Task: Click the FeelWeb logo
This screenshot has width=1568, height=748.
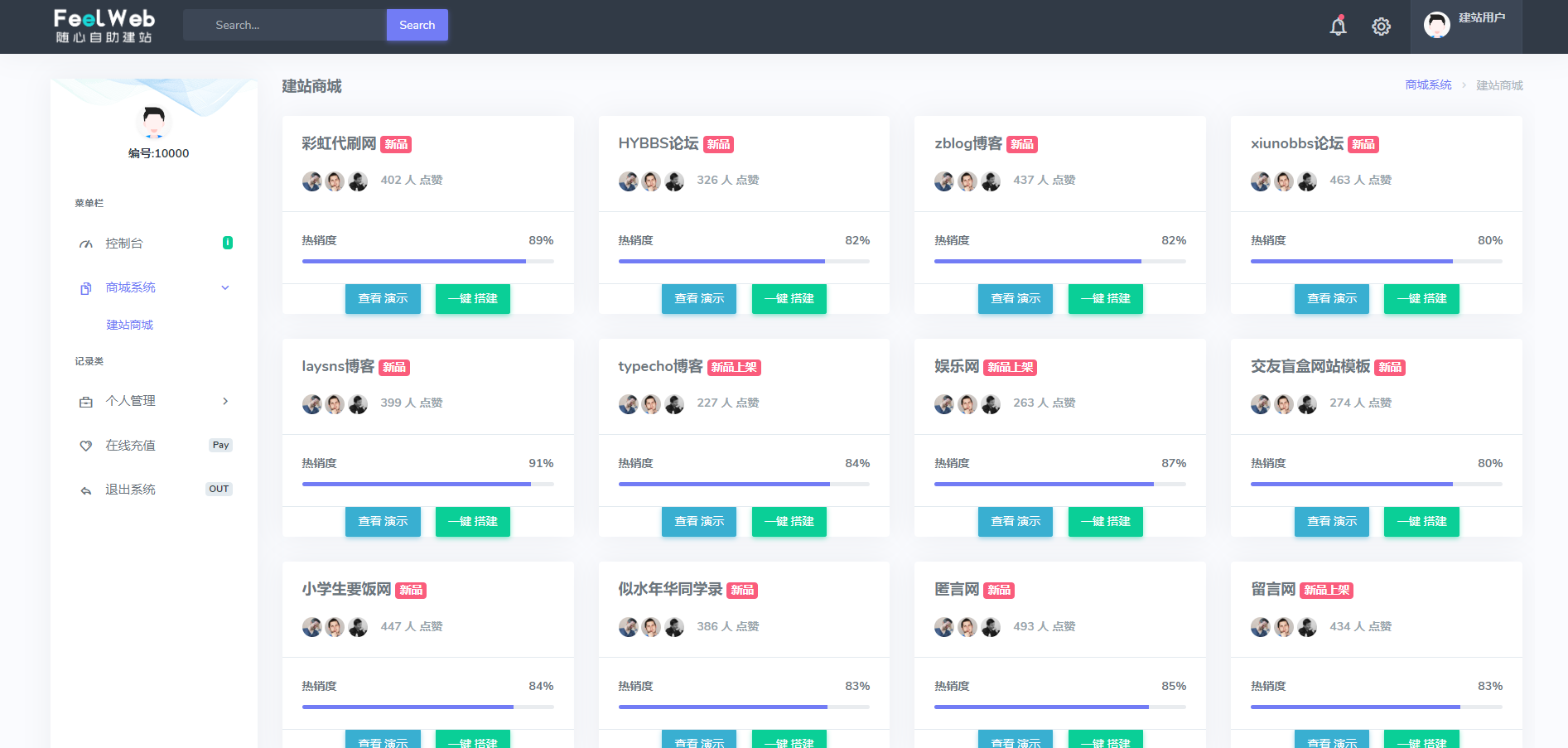Action: tap(104, 26)
